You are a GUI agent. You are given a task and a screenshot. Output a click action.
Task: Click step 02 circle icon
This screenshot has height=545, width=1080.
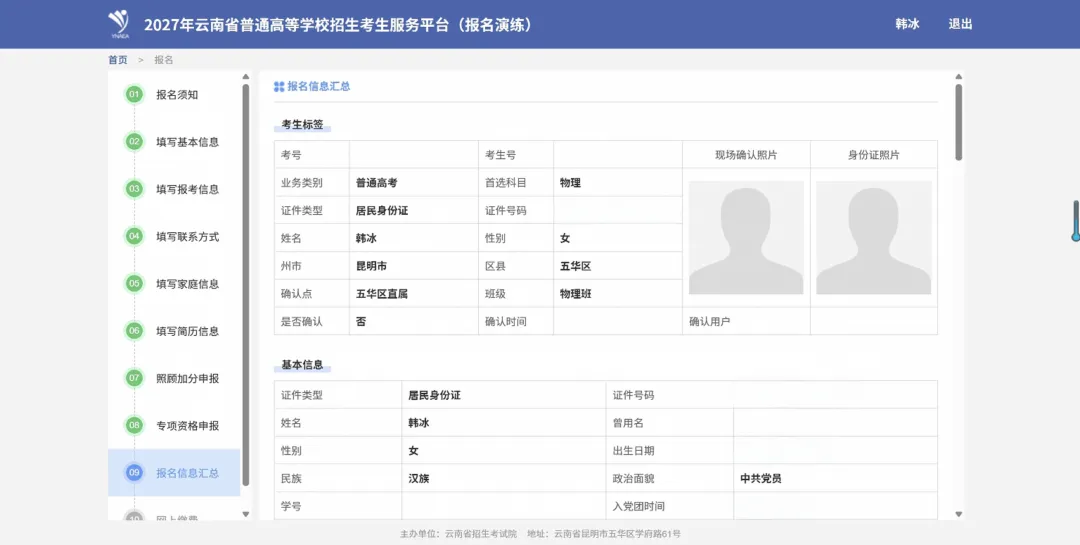pyautogui.click(x=134, y=142)
